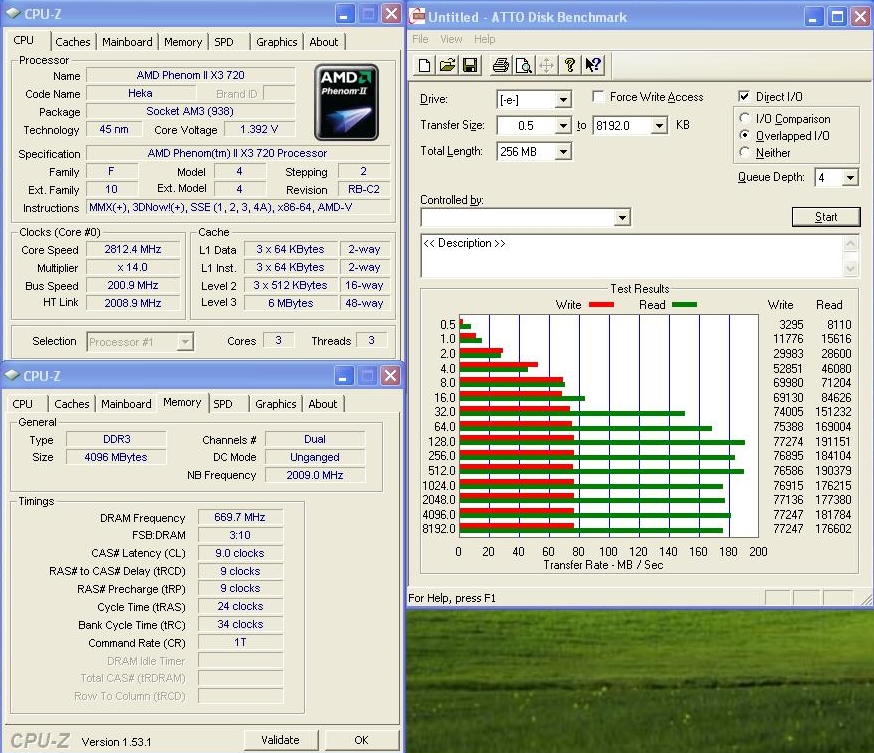Switch to CPU tab in lower CPU-Z window
The height and width of the screenshot is (753, 874).
22,404
